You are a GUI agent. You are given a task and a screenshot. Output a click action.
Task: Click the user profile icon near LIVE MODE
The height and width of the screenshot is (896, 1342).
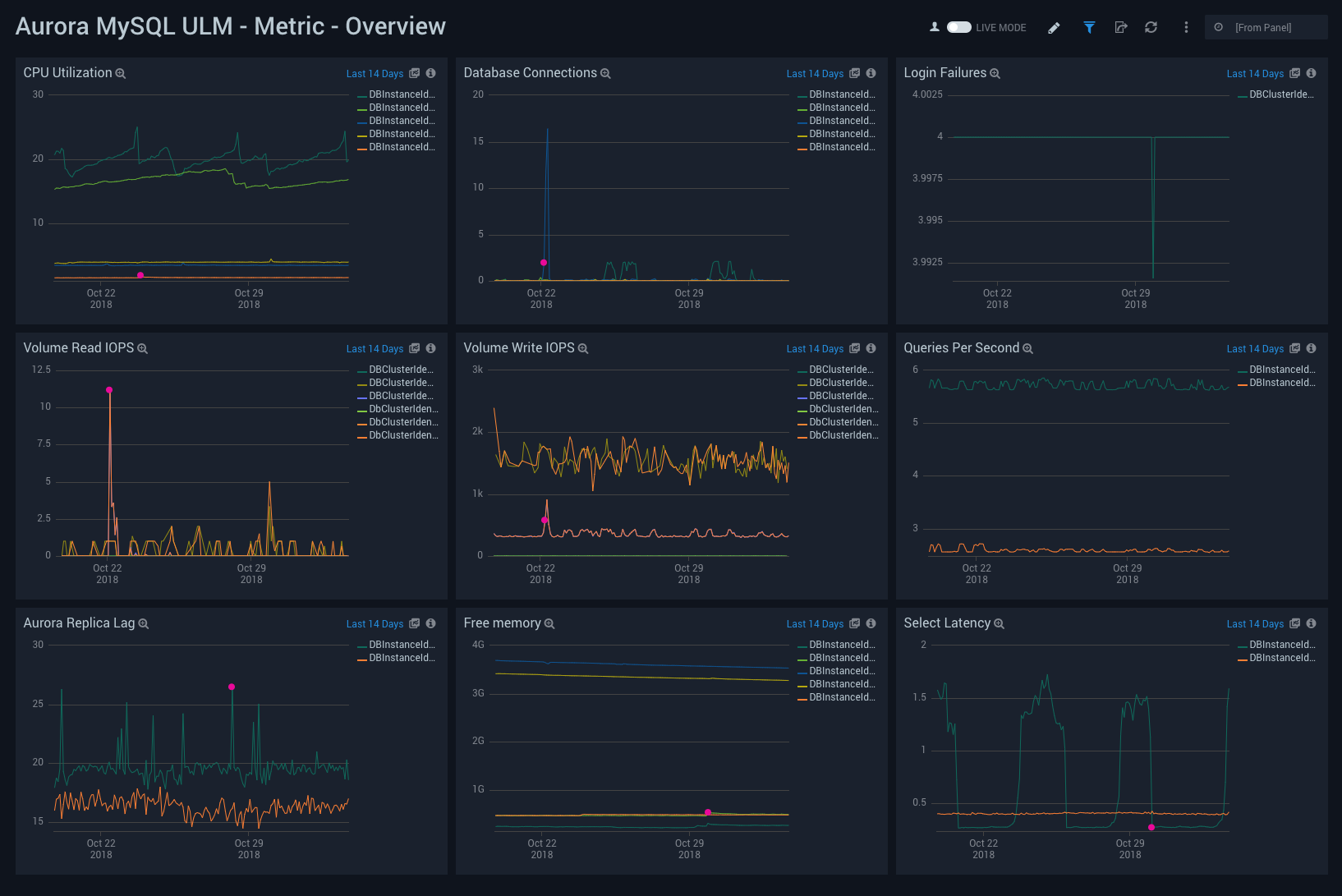click(934, 26)
